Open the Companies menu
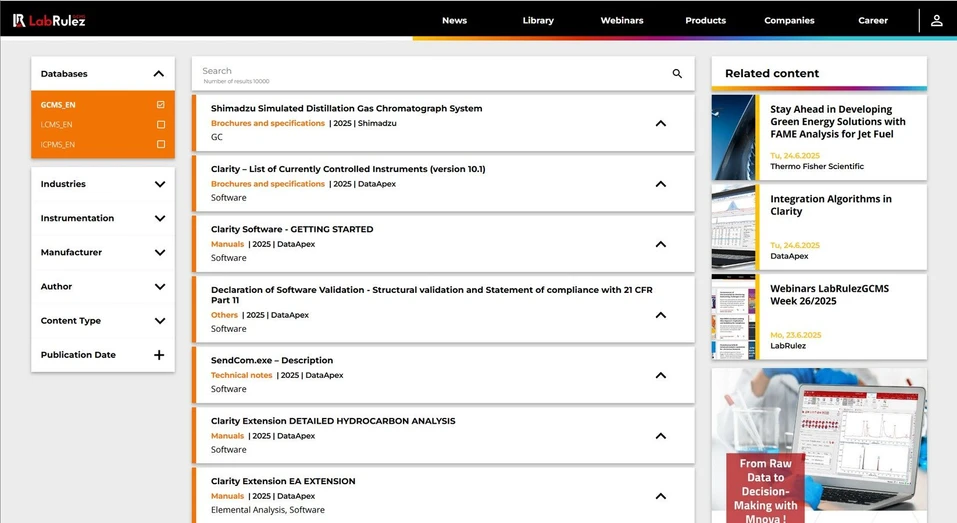 pos(789,20)
